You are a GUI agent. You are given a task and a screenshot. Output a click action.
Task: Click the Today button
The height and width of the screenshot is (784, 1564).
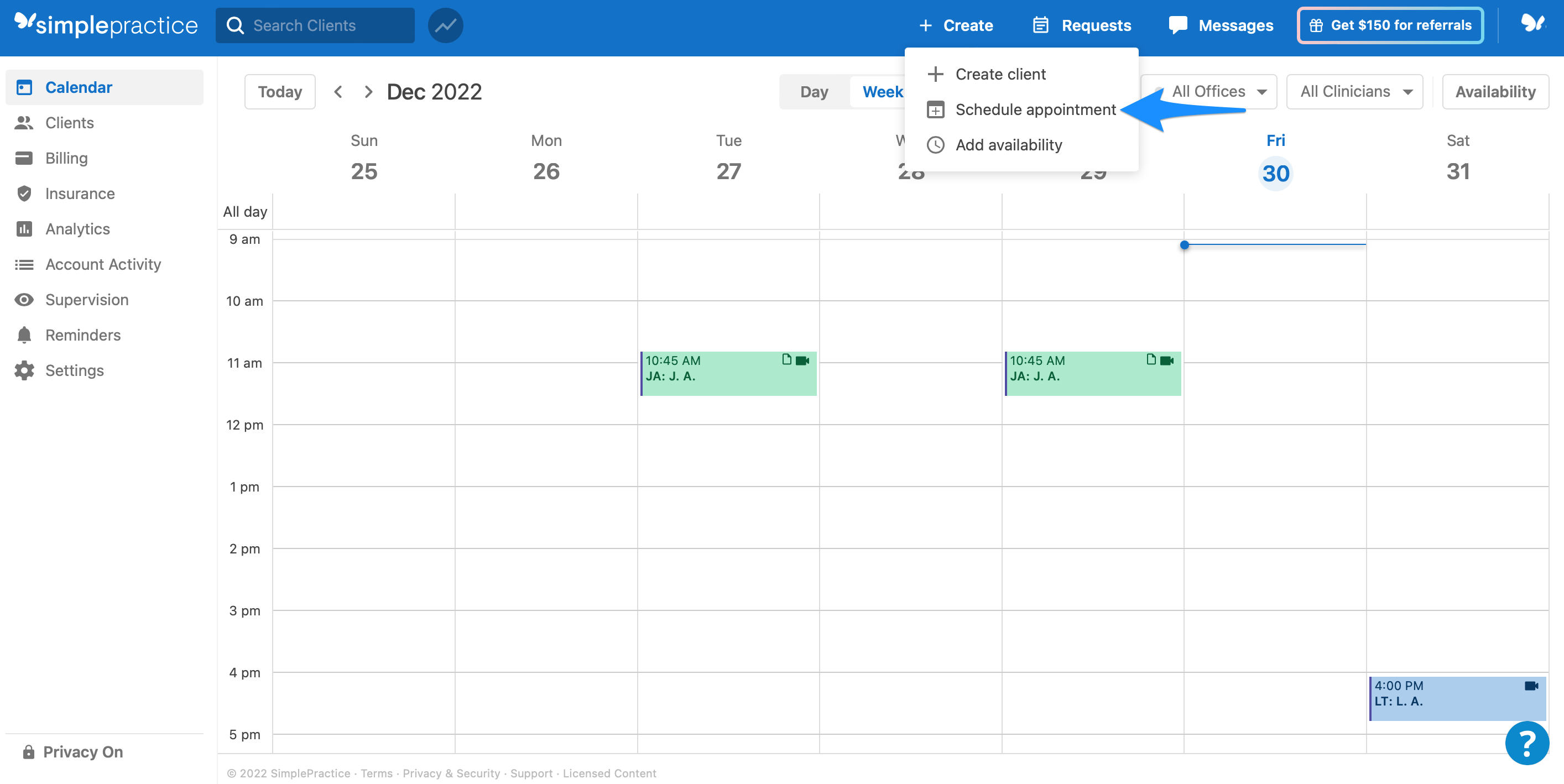point(279,91)
